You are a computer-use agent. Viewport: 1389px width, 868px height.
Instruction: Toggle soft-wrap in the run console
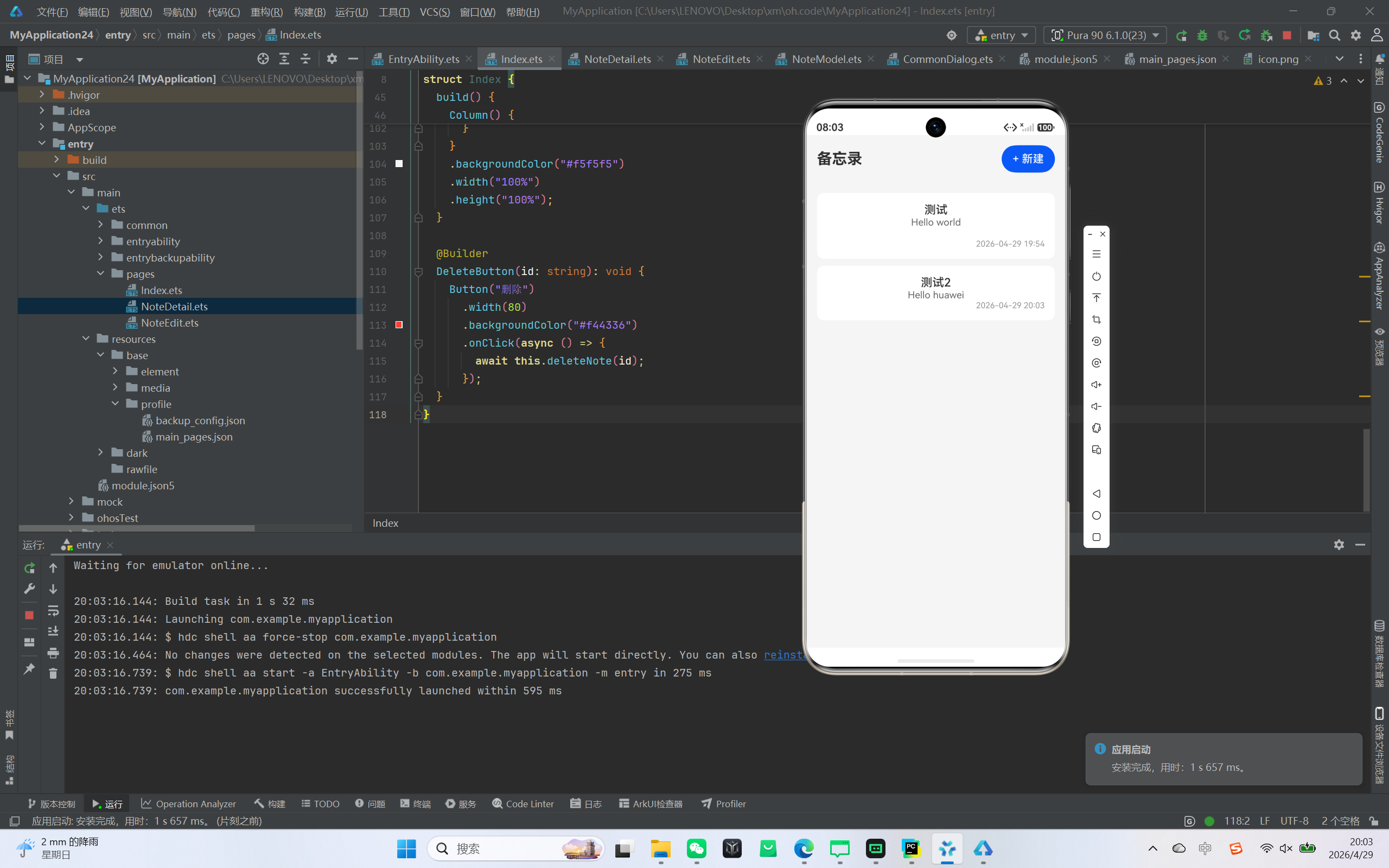coord(53,610)
